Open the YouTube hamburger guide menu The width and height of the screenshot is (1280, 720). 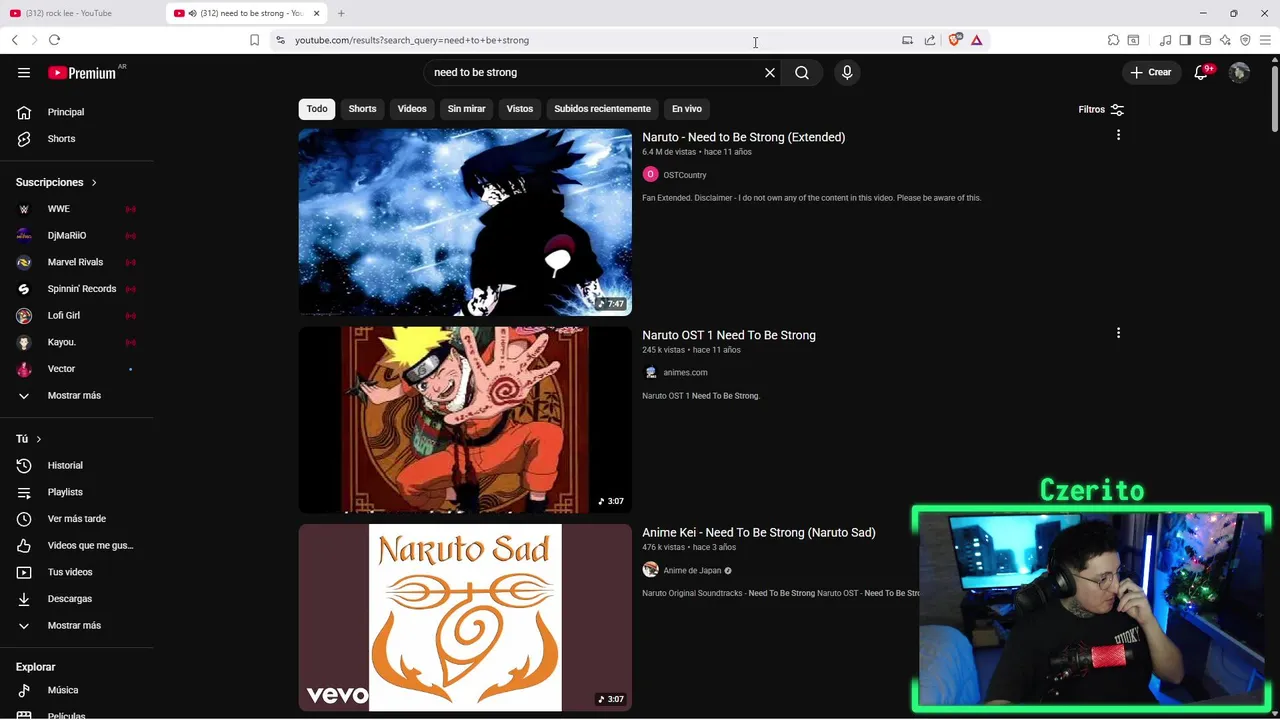coord(24,73)
